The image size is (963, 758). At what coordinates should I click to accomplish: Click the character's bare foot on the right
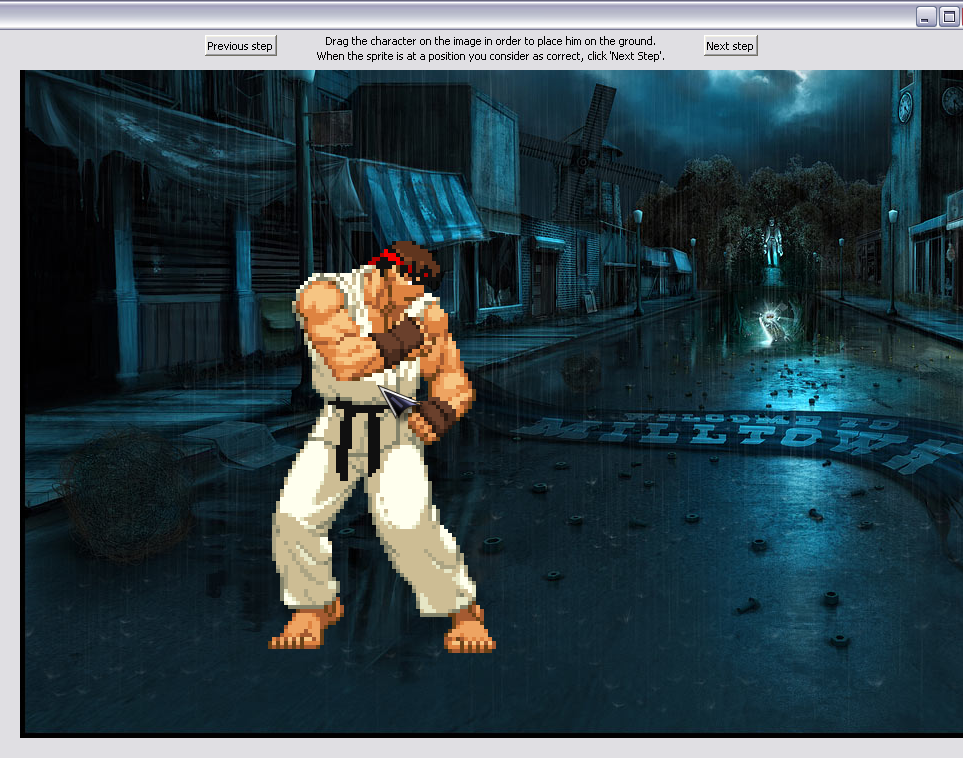[x=469, y=632]
